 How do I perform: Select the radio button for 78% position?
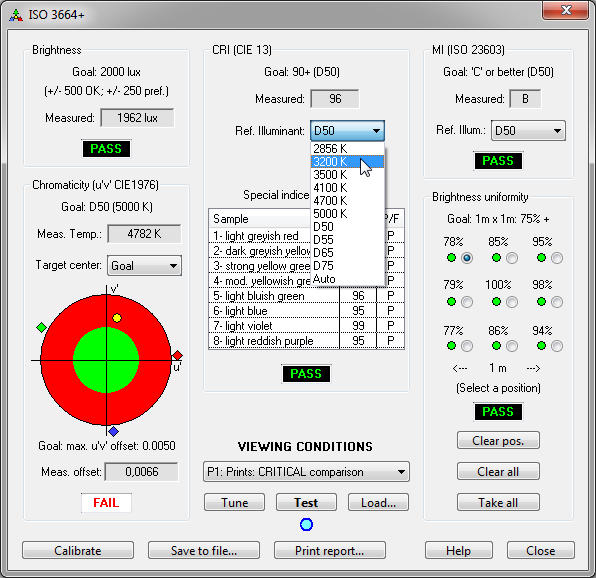(467, 258)
